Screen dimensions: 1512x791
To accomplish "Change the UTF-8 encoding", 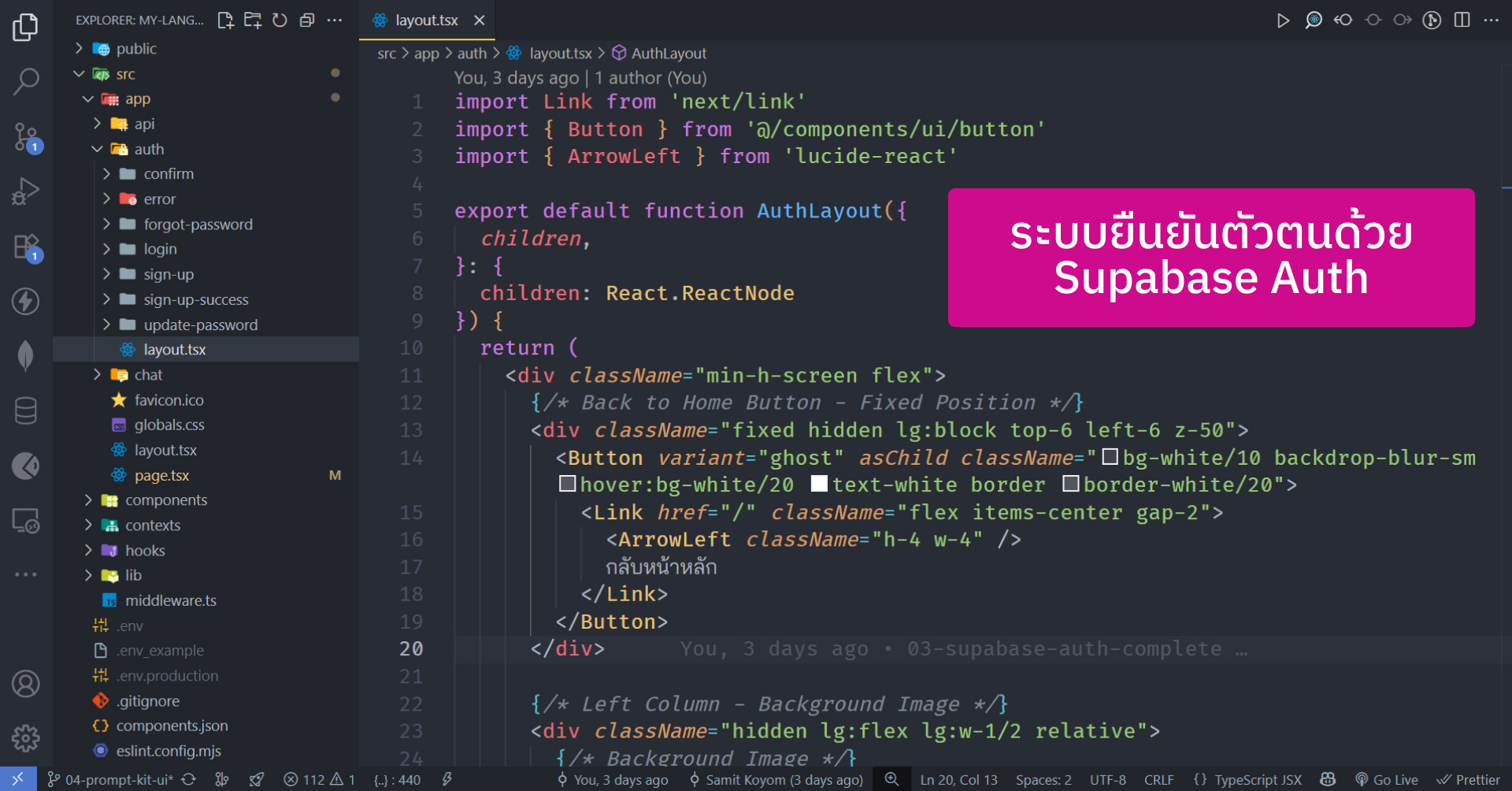I will coord(1108,779).
